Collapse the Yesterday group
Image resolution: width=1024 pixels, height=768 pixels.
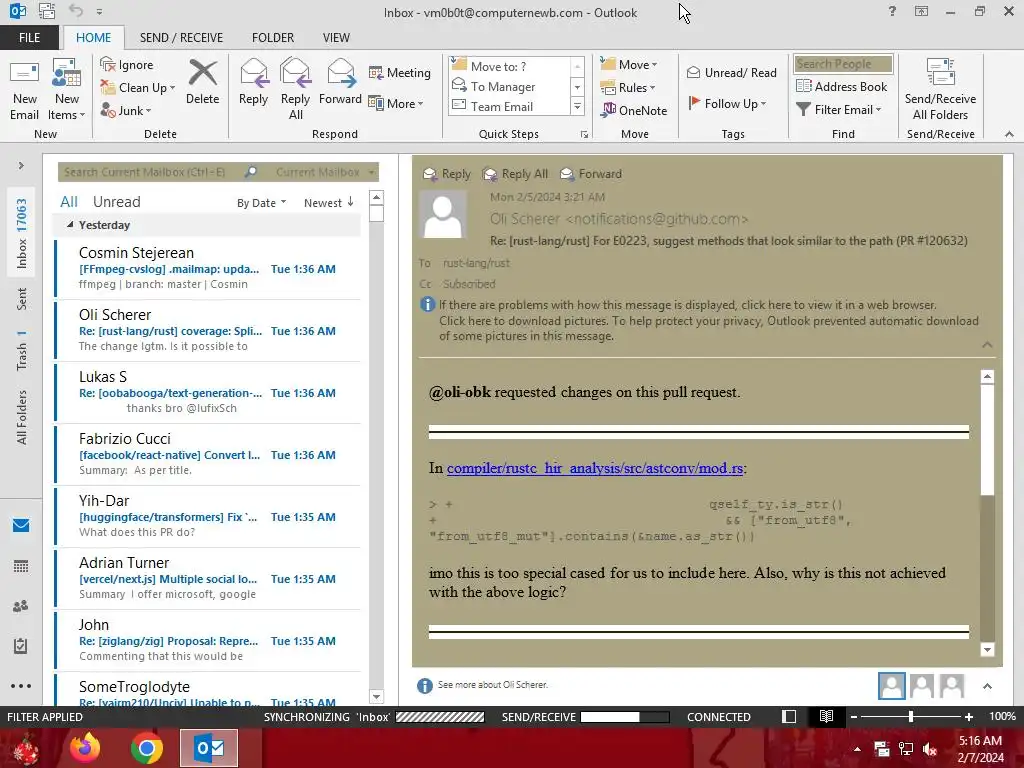pyautogui.click(x=70, y=225)
